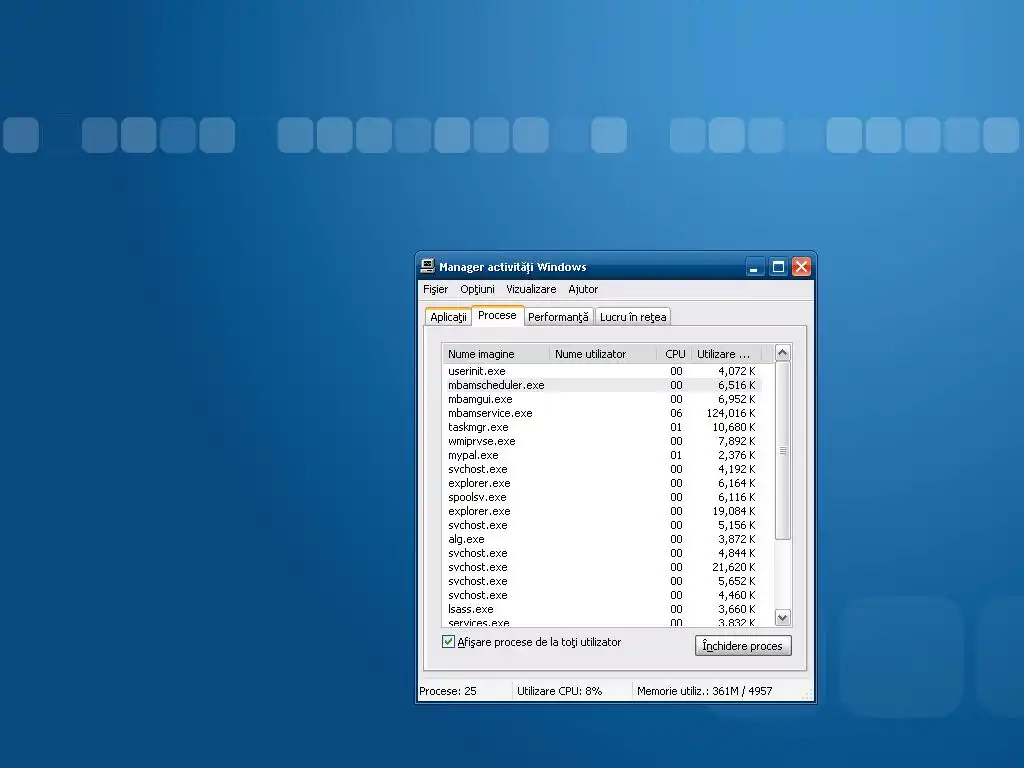Click the process list scroll up arrow
This screenshot has width=1024, height=768.
(x=782, y=353)
